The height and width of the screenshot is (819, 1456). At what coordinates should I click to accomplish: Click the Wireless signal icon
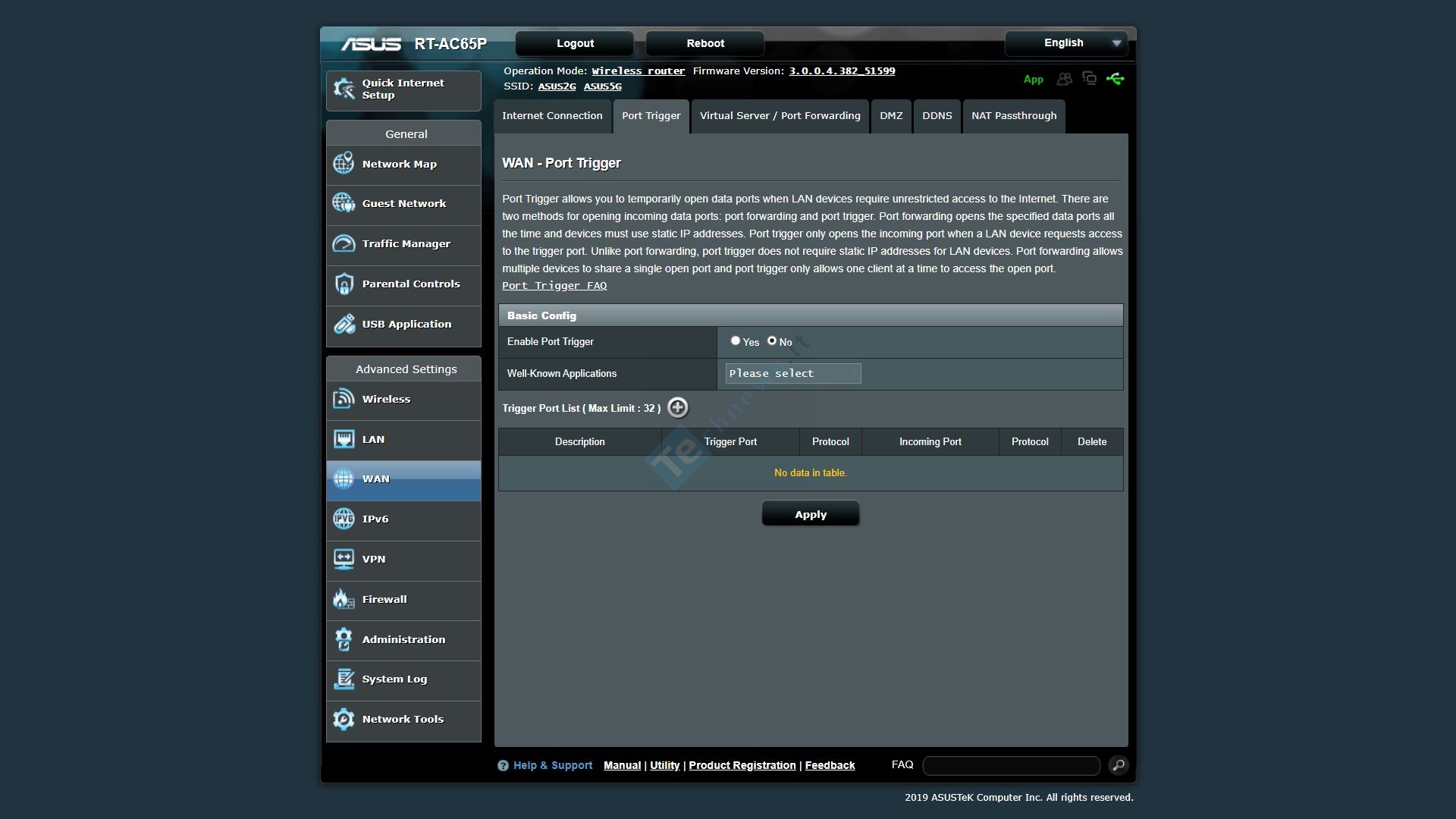coord(344,399)
